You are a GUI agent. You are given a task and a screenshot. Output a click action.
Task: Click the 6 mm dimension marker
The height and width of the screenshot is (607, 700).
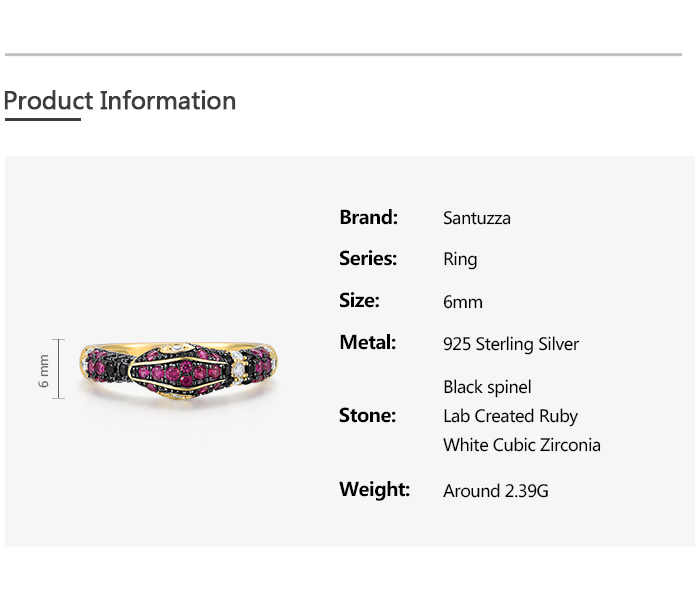45,369
